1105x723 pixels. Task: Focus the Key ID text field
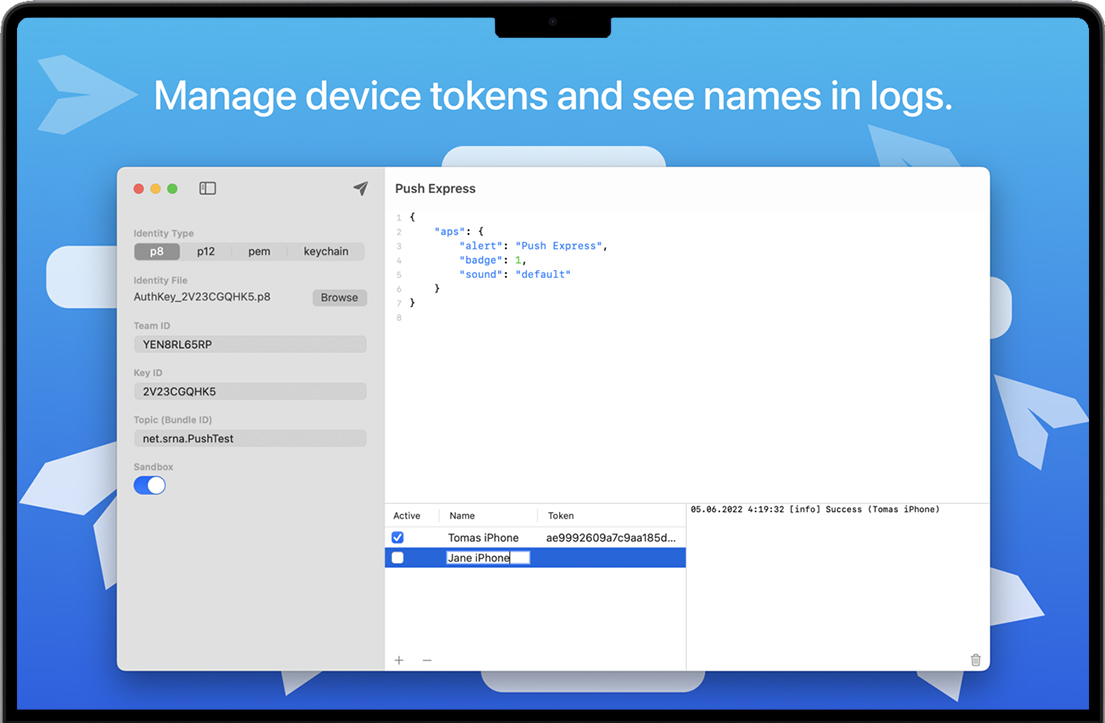coord(250,392)
